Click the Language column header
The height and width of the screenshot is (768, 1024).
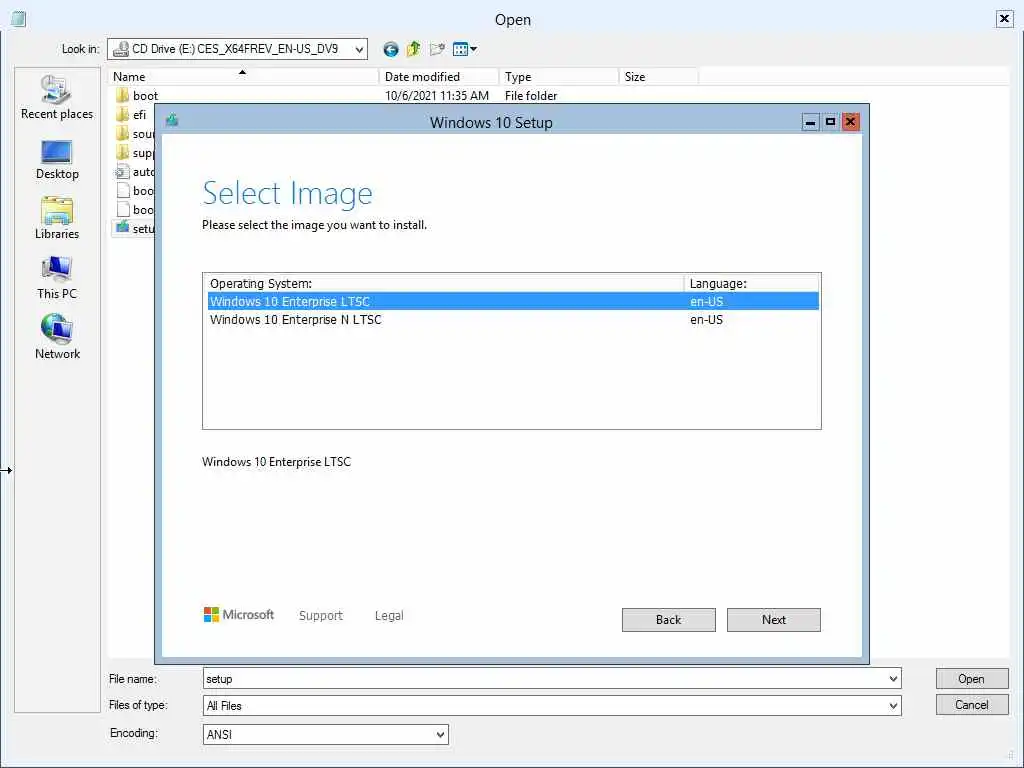751,283
